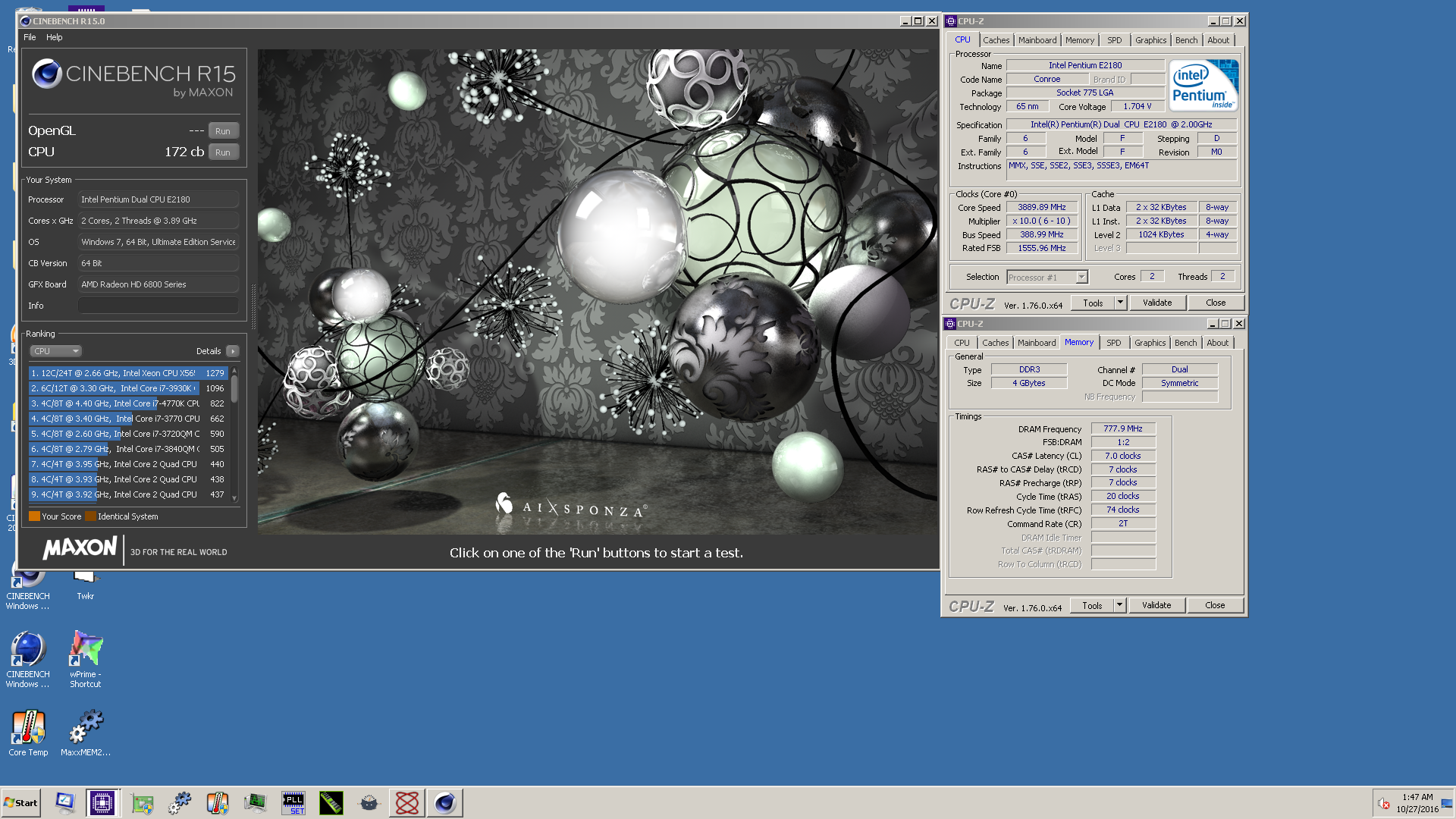The height and width of the screenshot is (819, 1456).
Task: Open About tab in upper CPU-Z
Action: point(1218,40)
